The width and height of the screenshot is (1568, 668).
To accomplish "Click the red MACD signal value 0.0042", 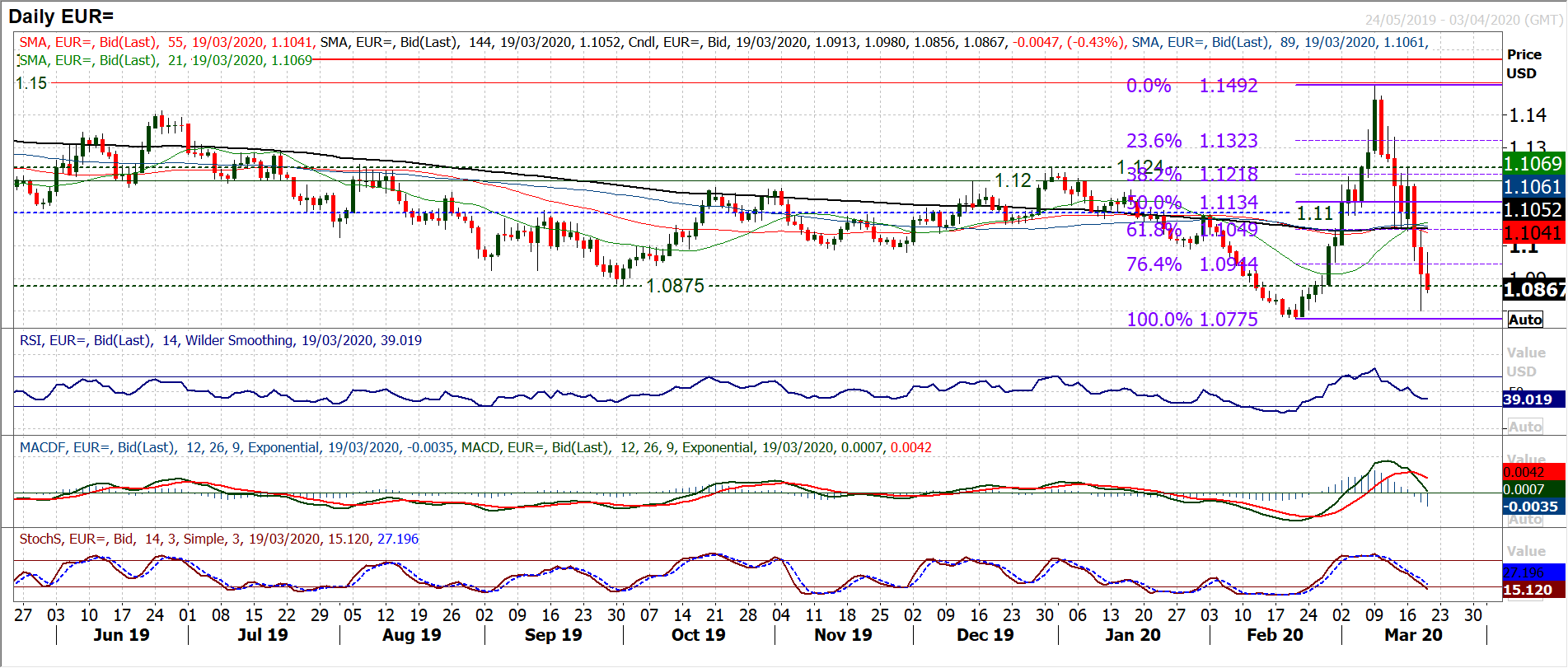I will [x=1533, y=473].
